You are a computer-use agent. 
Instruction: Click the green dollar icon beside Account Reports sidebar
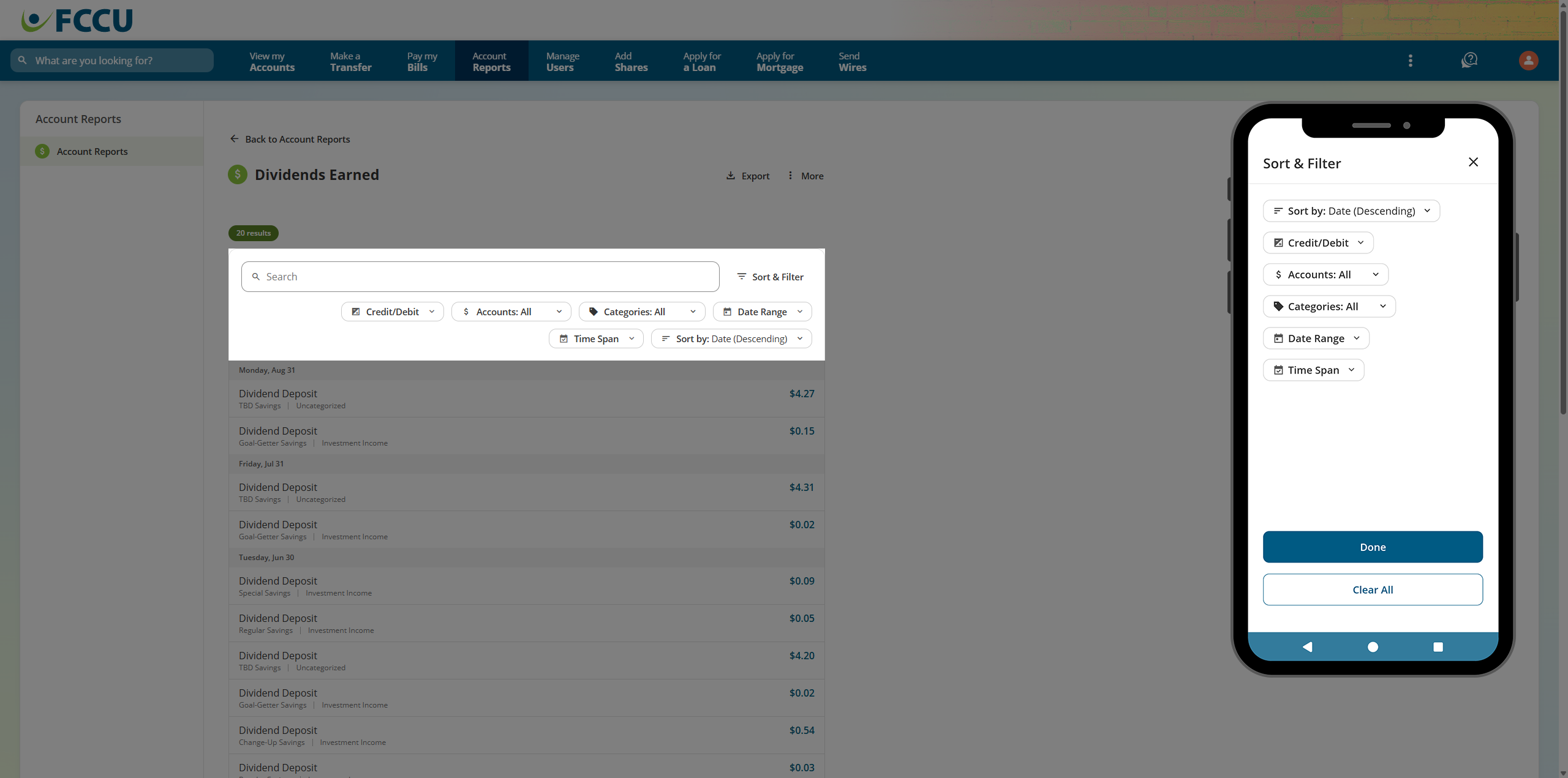[x=42, y=151]
